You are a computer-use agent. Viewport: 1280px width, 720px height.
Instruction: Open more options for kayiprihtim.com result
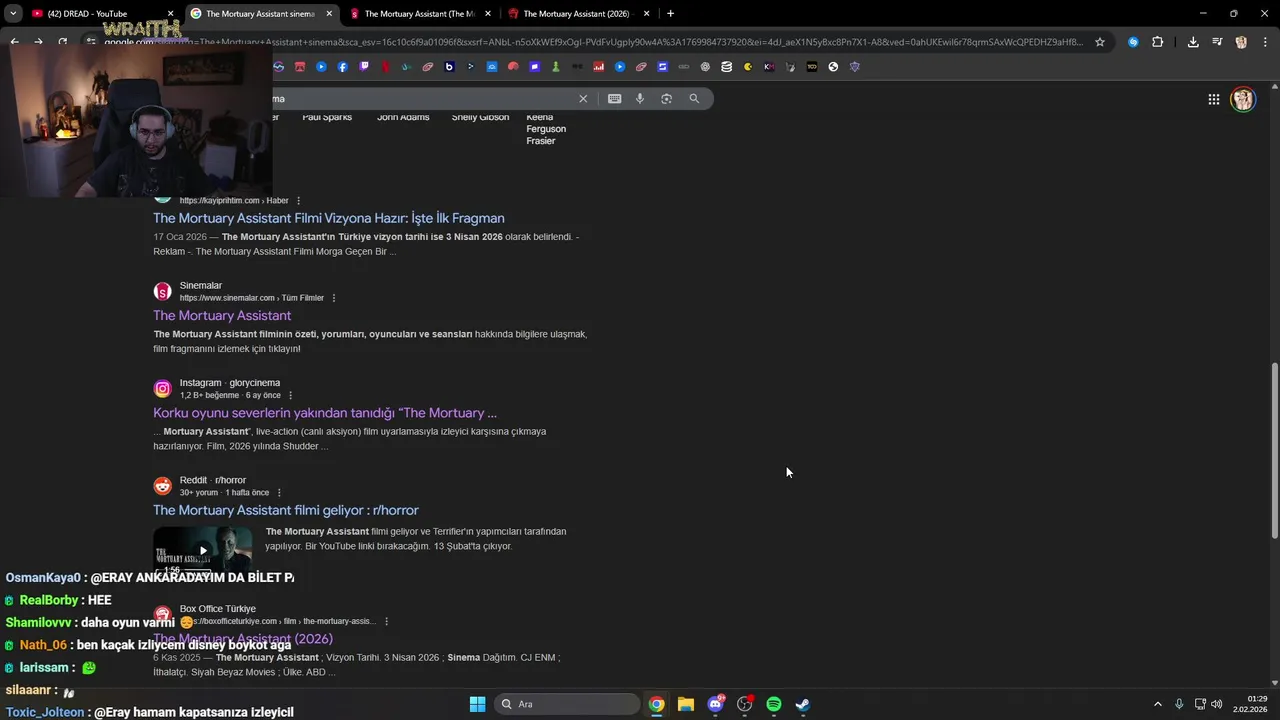(298, 201)
